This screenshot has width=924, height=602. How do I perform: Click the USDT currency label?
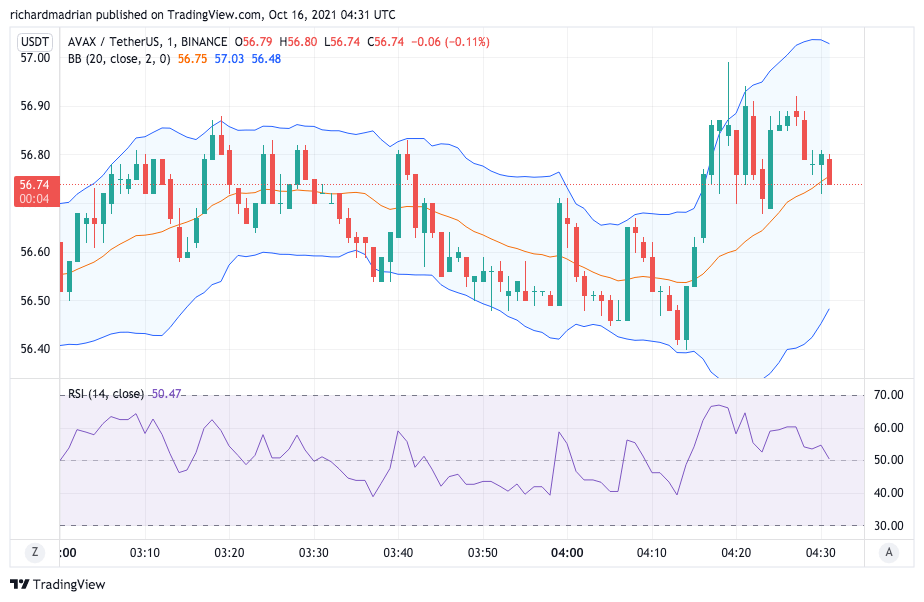(x=35, y=42)
